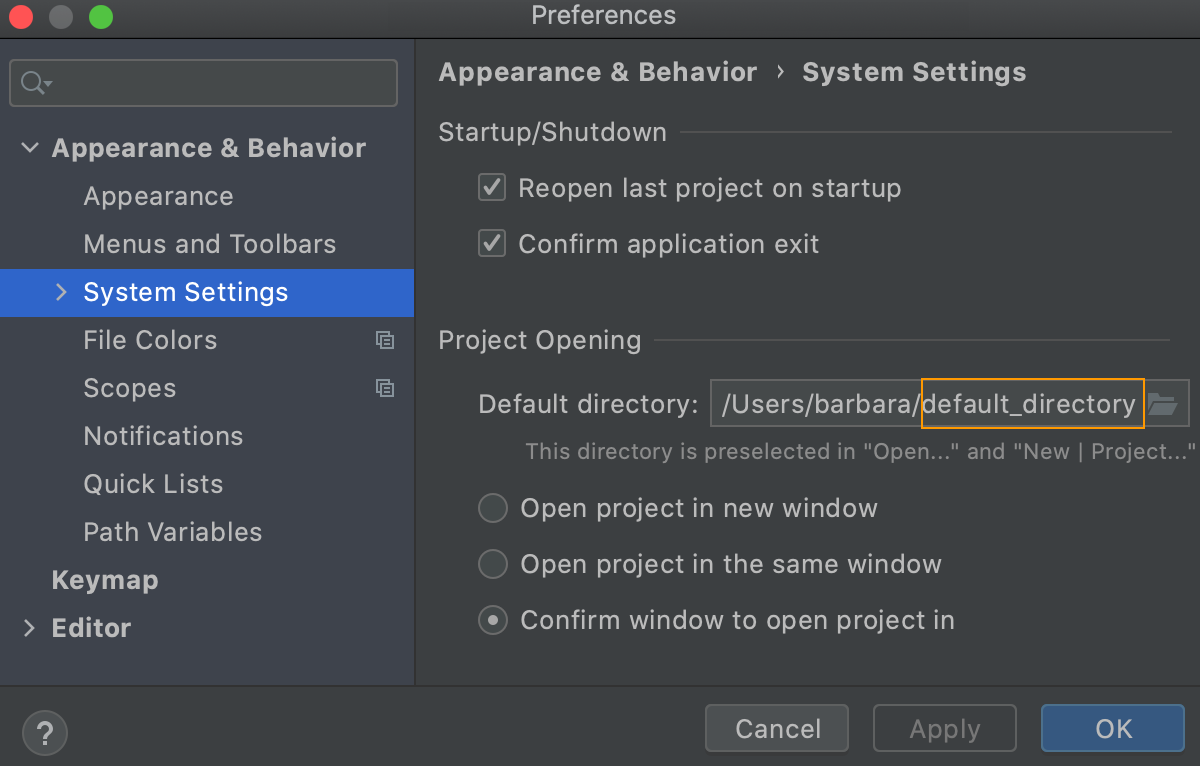Viewport: 1200px width, 766px height.
Task: Collapse the Appearance & Behavior section
Action: (29, 147)
